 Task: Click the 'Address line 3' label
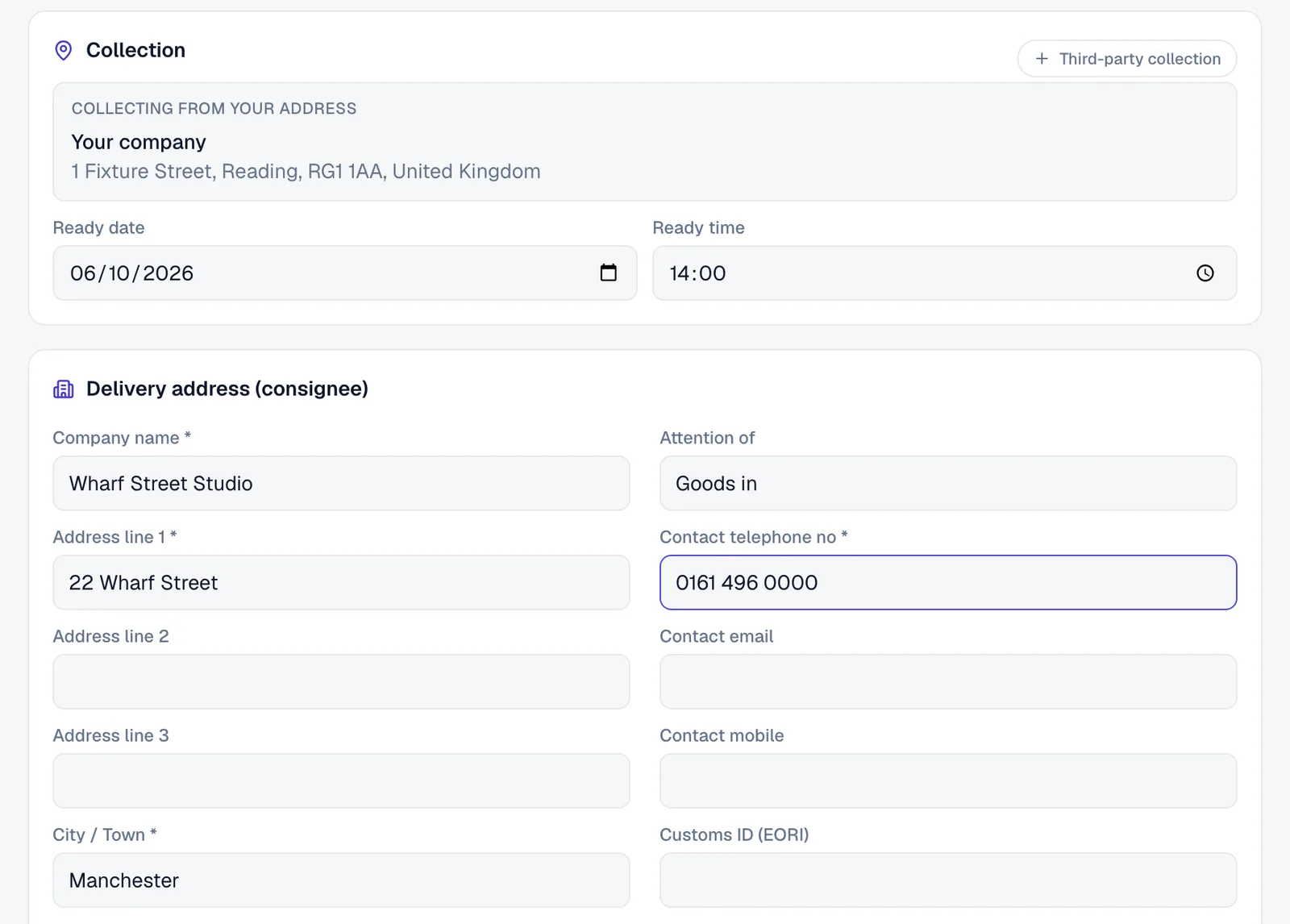click(110, 735)
